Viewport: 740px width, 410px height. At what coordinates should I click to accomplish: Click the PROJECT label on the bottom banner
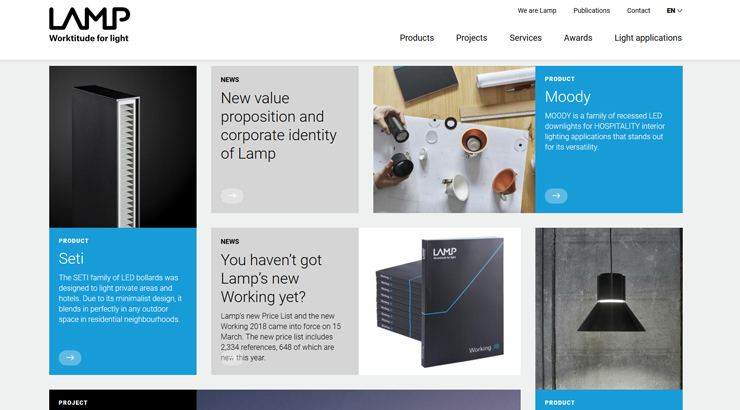(73, 402)
